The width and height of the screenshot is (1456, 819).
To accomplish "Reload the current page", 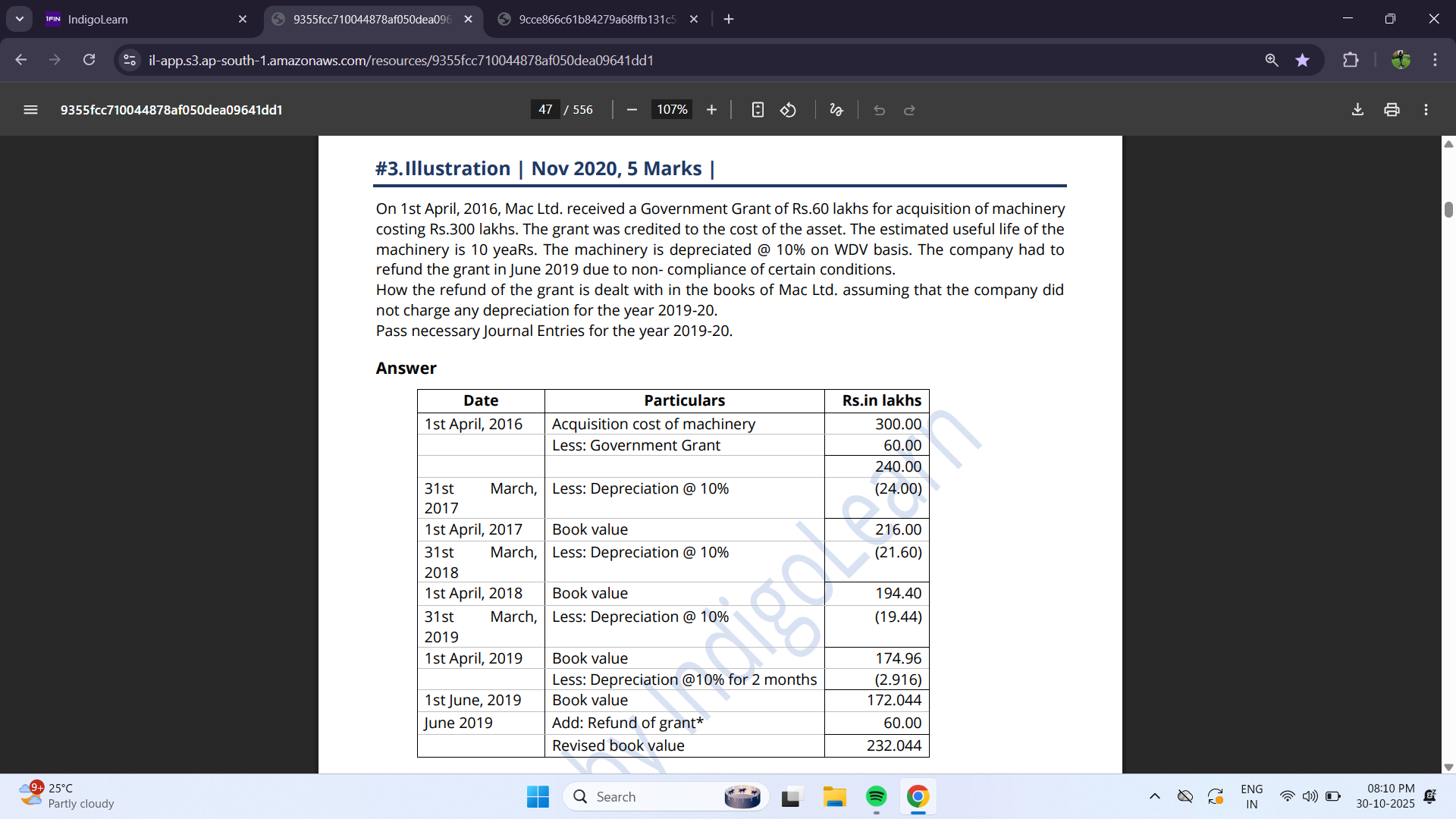I will tap(89, 60).
